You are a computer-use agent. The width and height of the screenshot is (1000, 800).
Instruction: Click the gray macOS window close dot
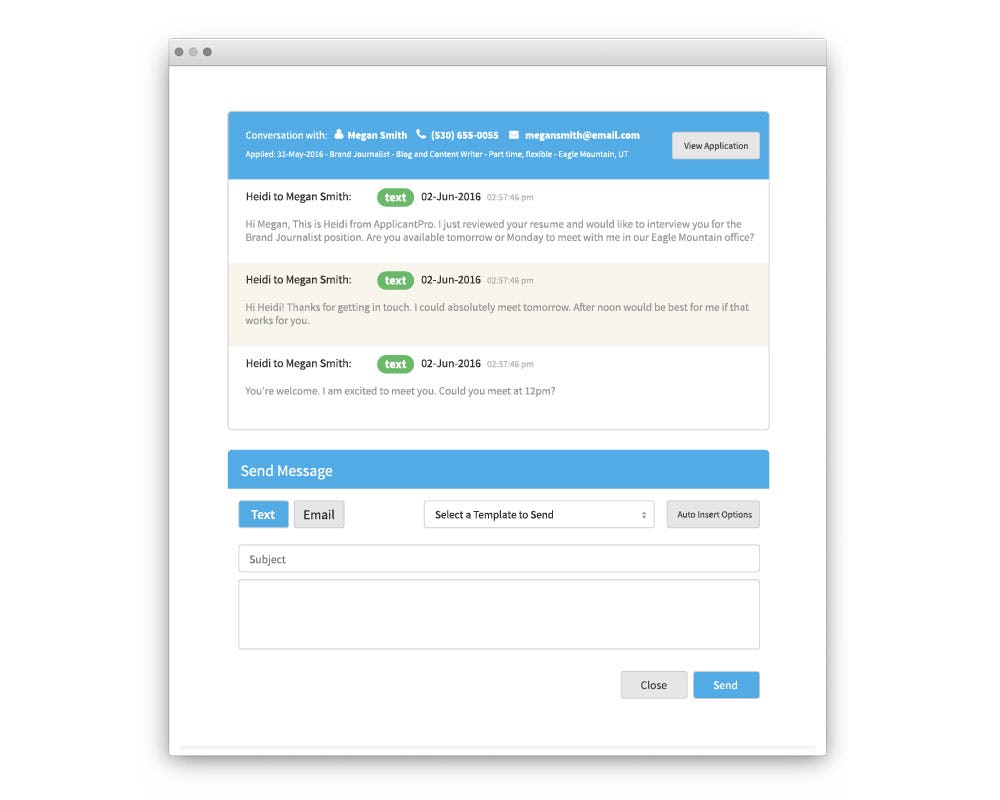pos(179,52)
